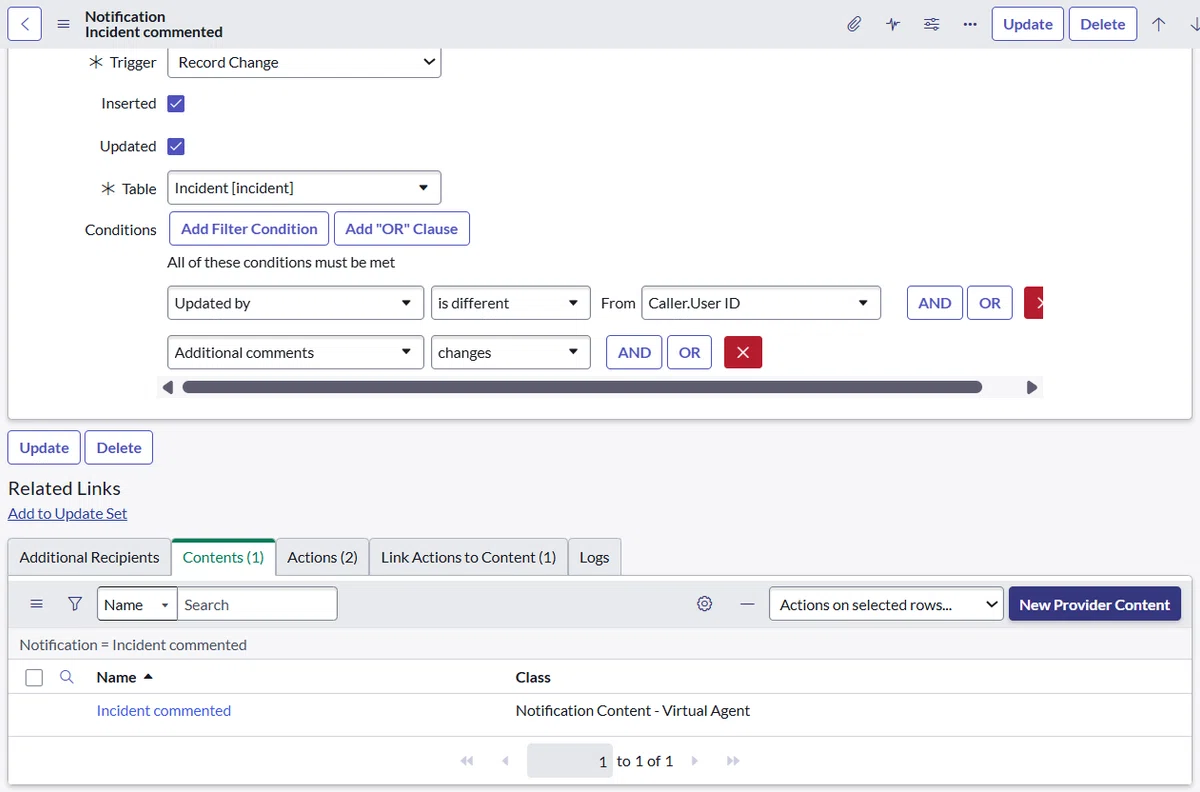Uncheck the Updated checkbox

click(x=176, y=146)
